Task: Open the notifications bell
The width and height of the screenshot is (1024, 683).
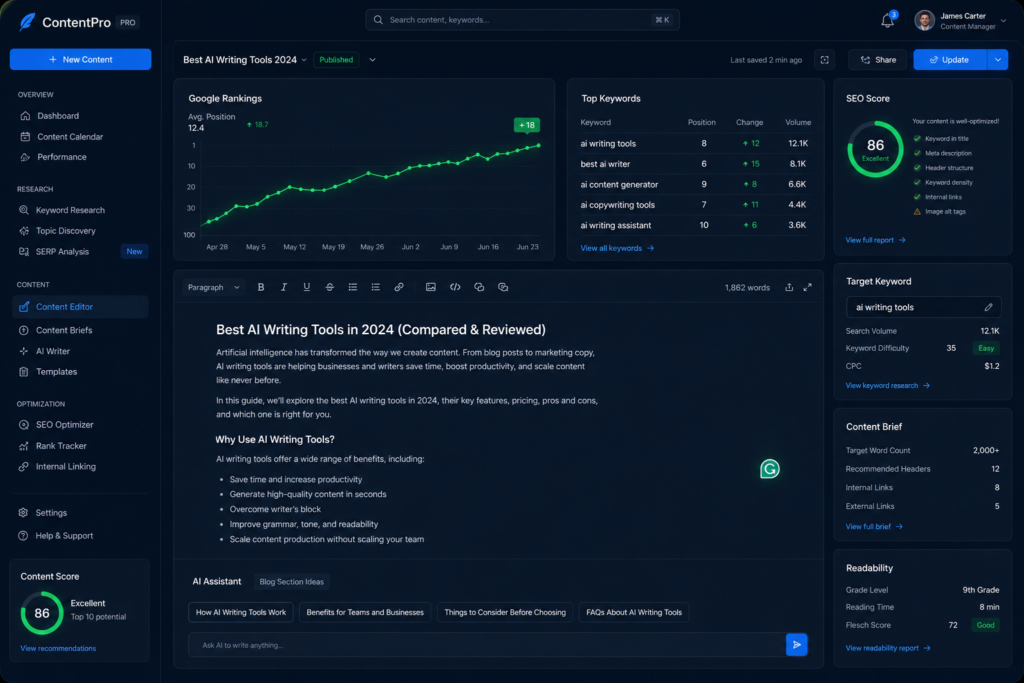Action: (887, 21)
